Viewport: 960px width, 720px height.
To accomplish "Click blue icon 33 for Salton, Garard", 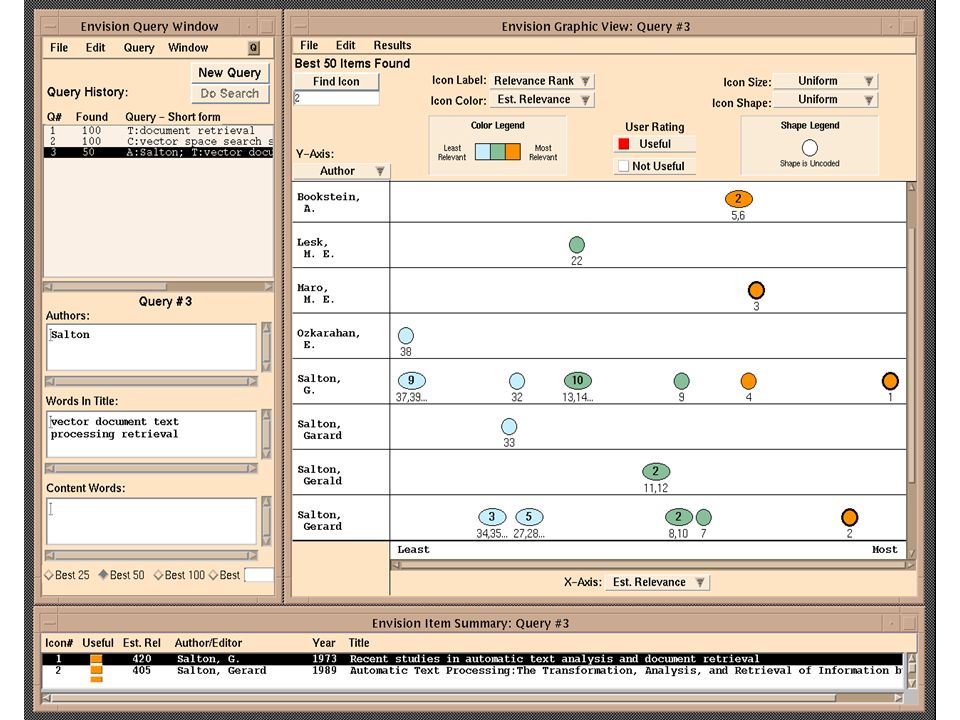I will 509,427.
